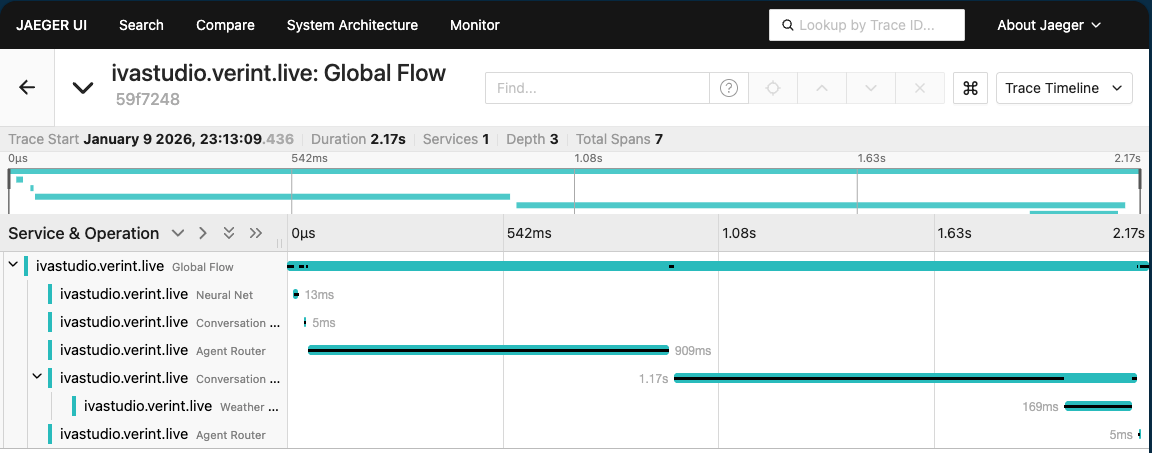Open the About Jaeger menu
Image resolution: width=1152 pixels, height=453 pixels.
pos(1048,25)
